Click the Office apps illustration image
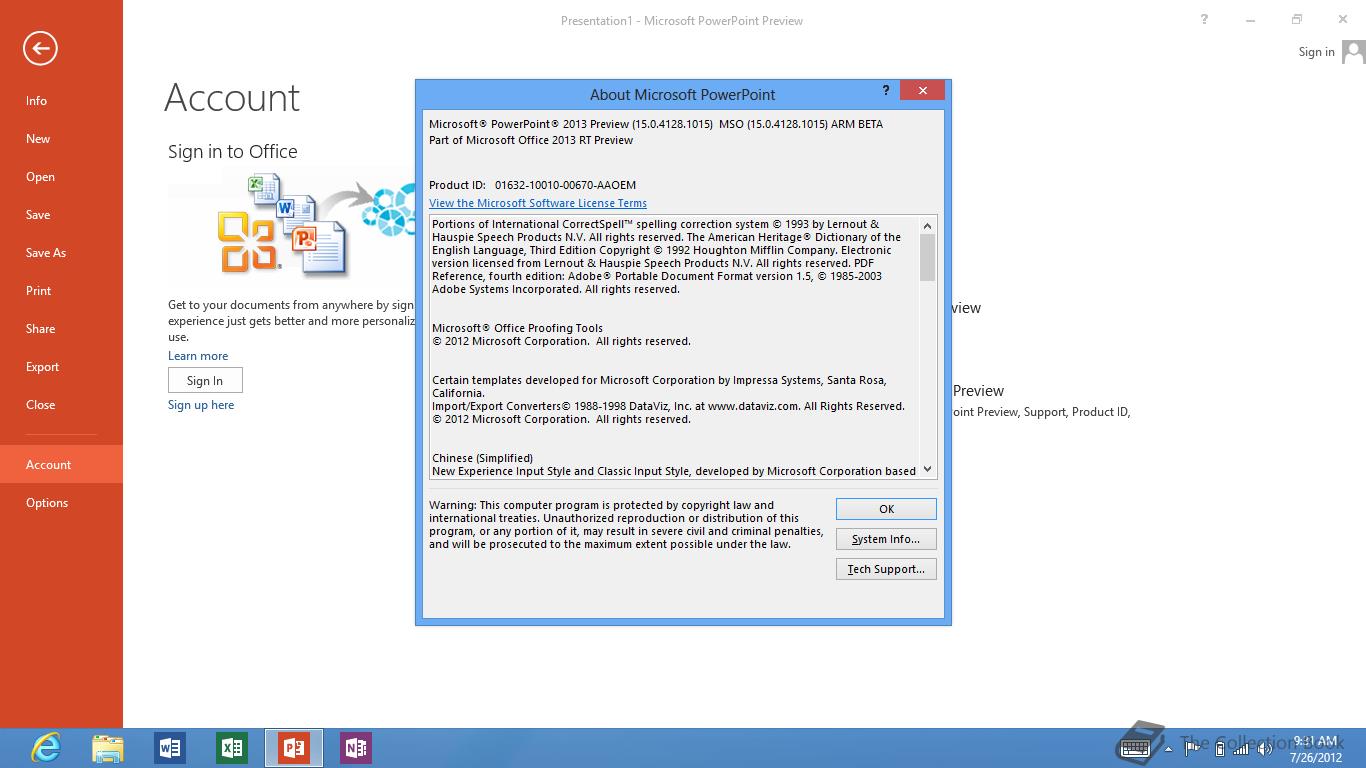The height and width of the screenshot is (768, 1366). 290,226
